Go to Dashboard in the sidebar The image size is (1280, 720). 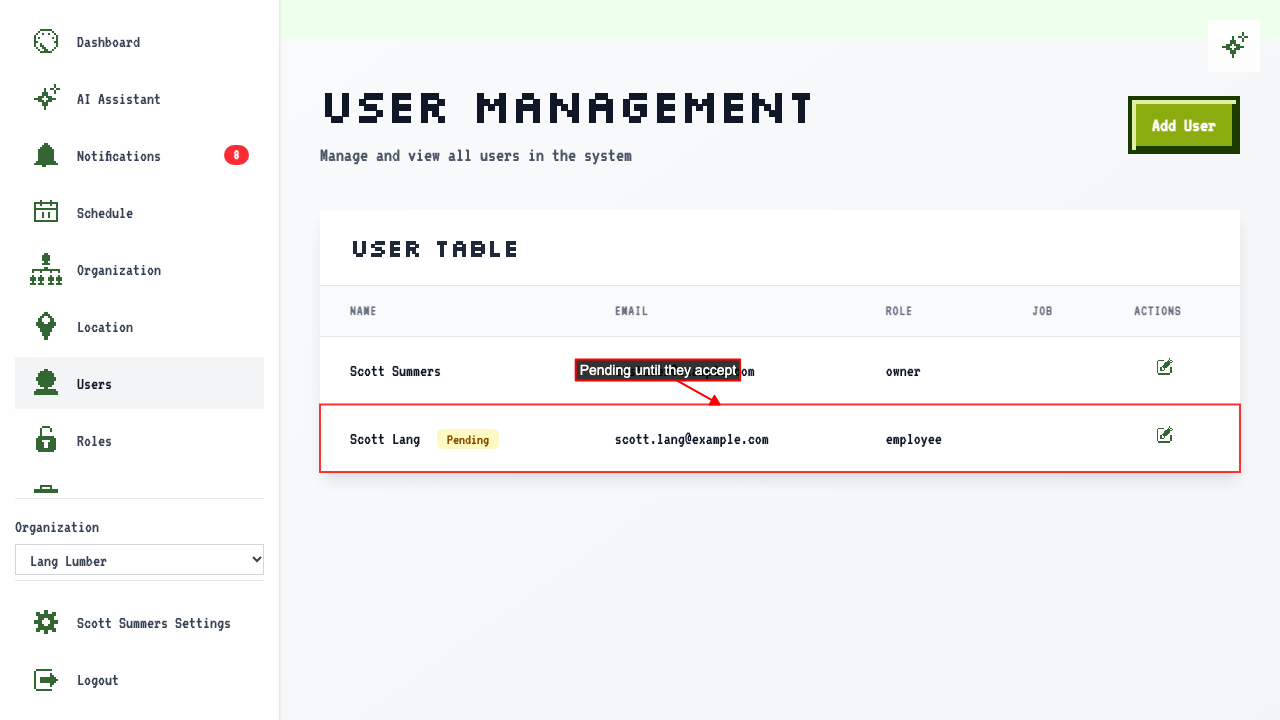pos(139,42)
